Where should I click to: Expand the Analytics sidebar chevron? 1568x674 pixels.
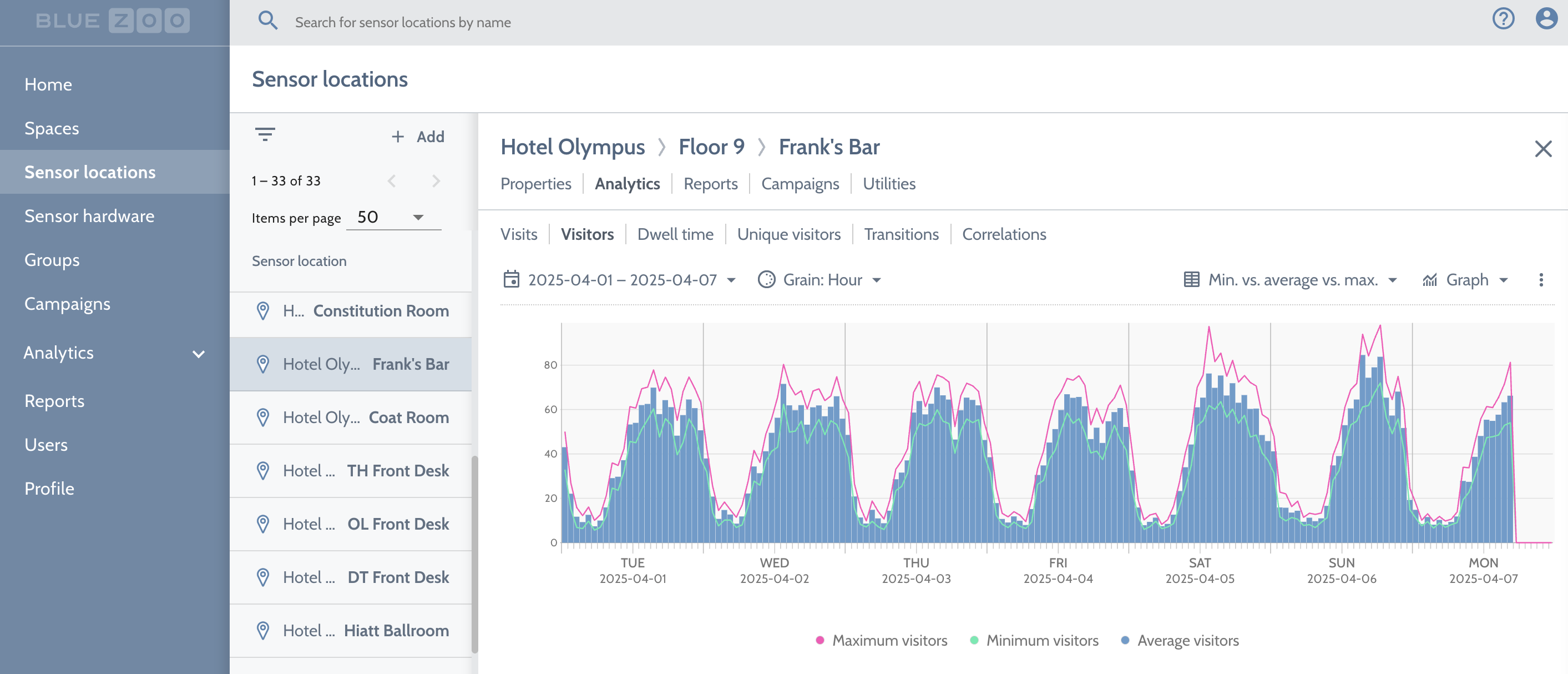(x=199, y=354)
